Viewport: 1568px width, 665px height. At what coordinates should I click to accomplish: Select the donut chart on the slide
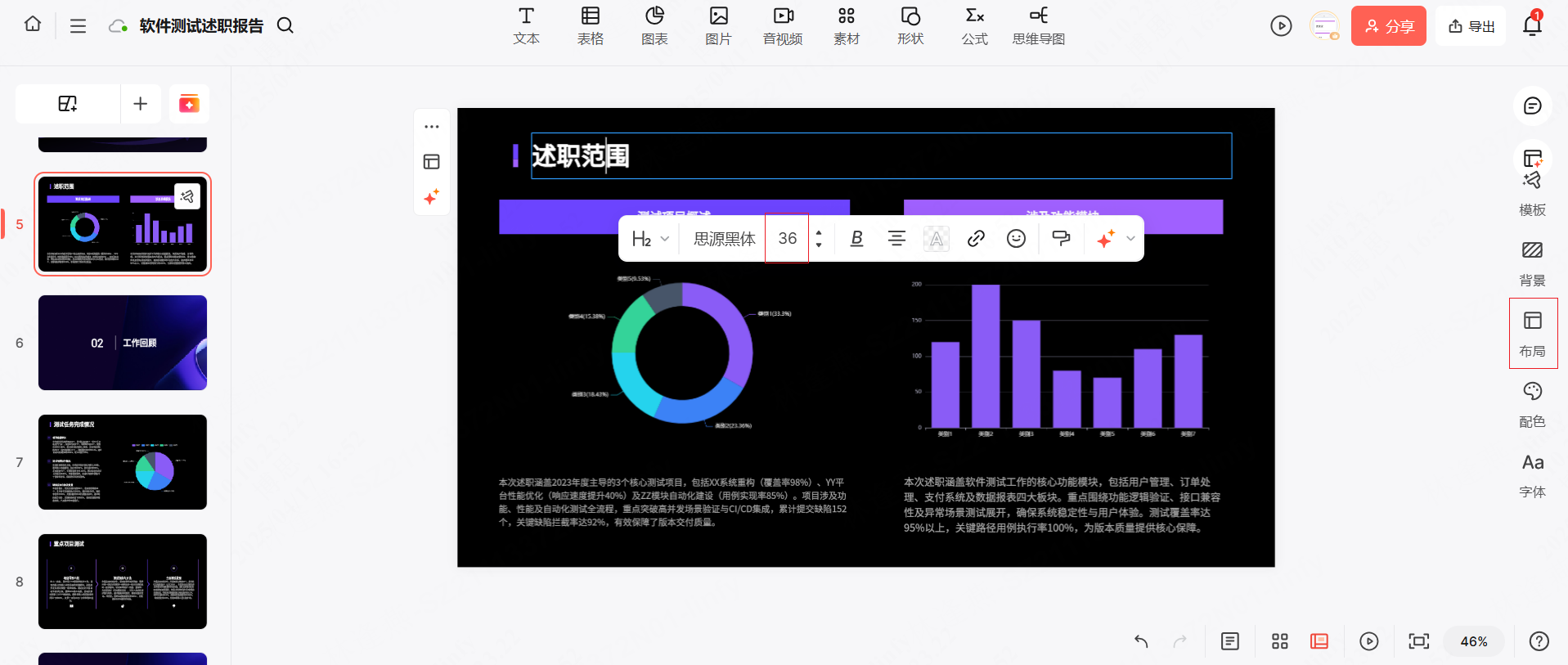[x=682, y=353]
